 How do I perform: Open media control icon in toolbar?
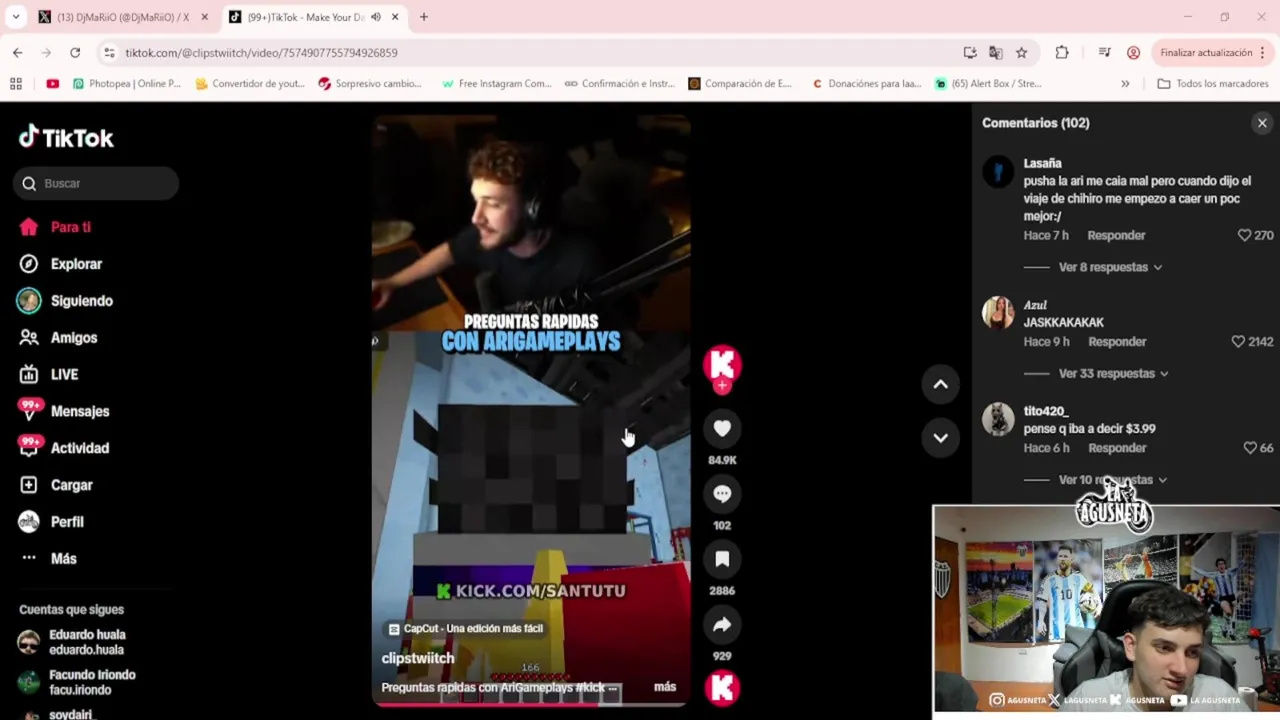[1104, 52]
